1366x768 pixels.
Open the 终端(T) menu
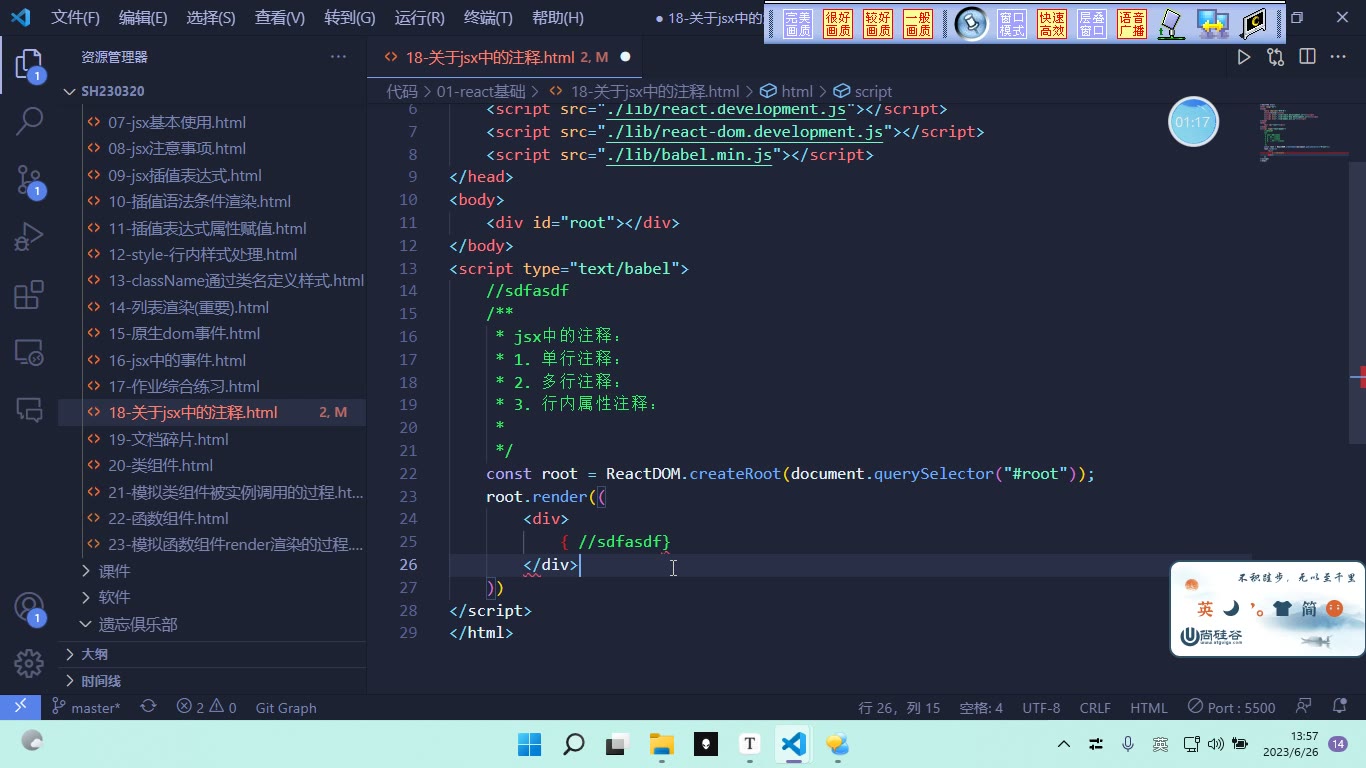(x=489, y=18)
